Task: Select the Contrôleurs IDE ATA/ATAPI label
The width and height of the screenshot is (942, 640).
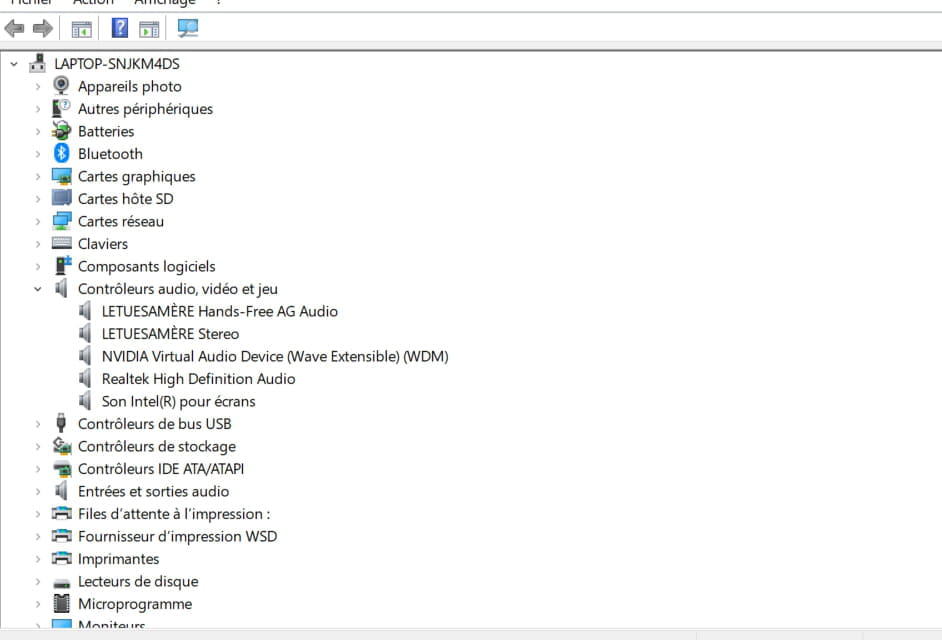Action: click(x=161, y=469)
